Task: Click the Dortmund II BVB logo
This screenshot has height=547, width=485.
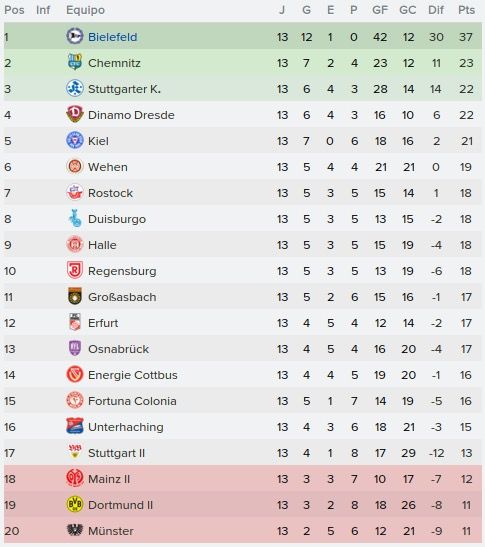Action: pyautogui.click(x=75, y=504)
